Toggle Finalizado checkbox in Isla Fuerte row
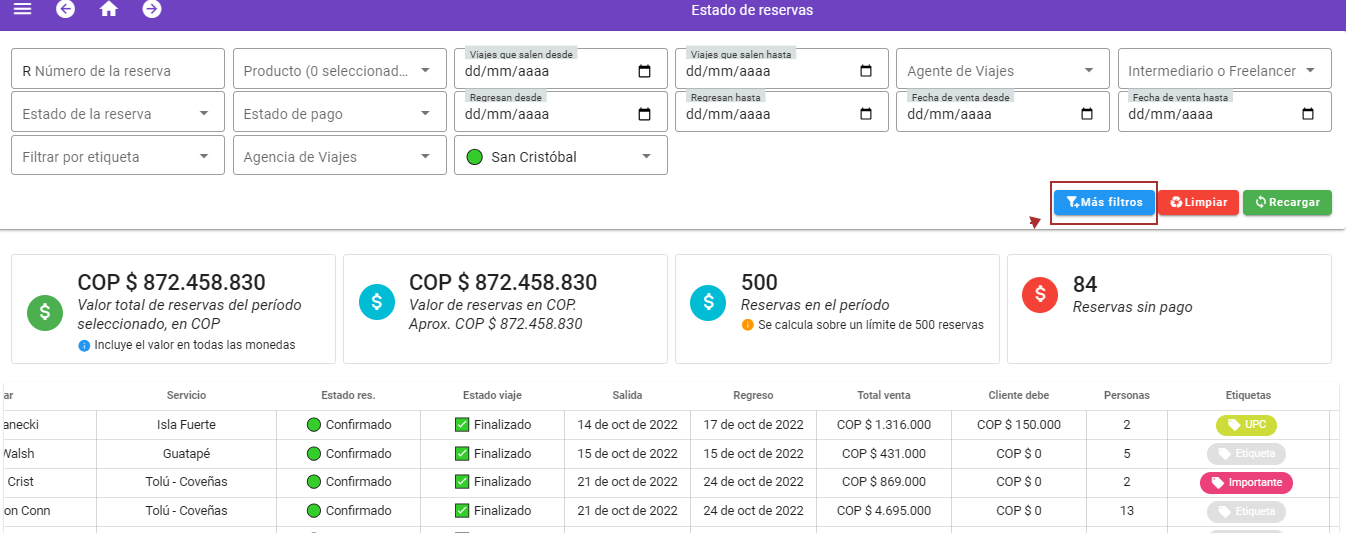Image resolution: width=1346 pixels, height=533 pixels. point(462,425)
